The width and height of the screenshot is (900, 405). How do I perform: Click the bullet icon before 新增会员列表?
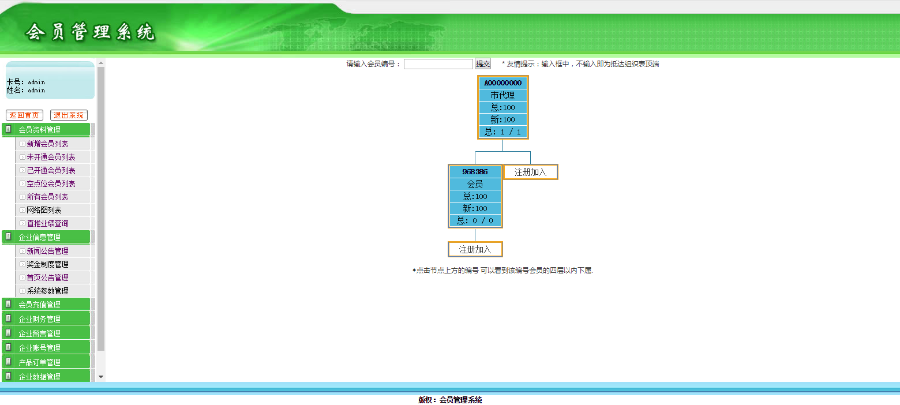coord(22,143)
